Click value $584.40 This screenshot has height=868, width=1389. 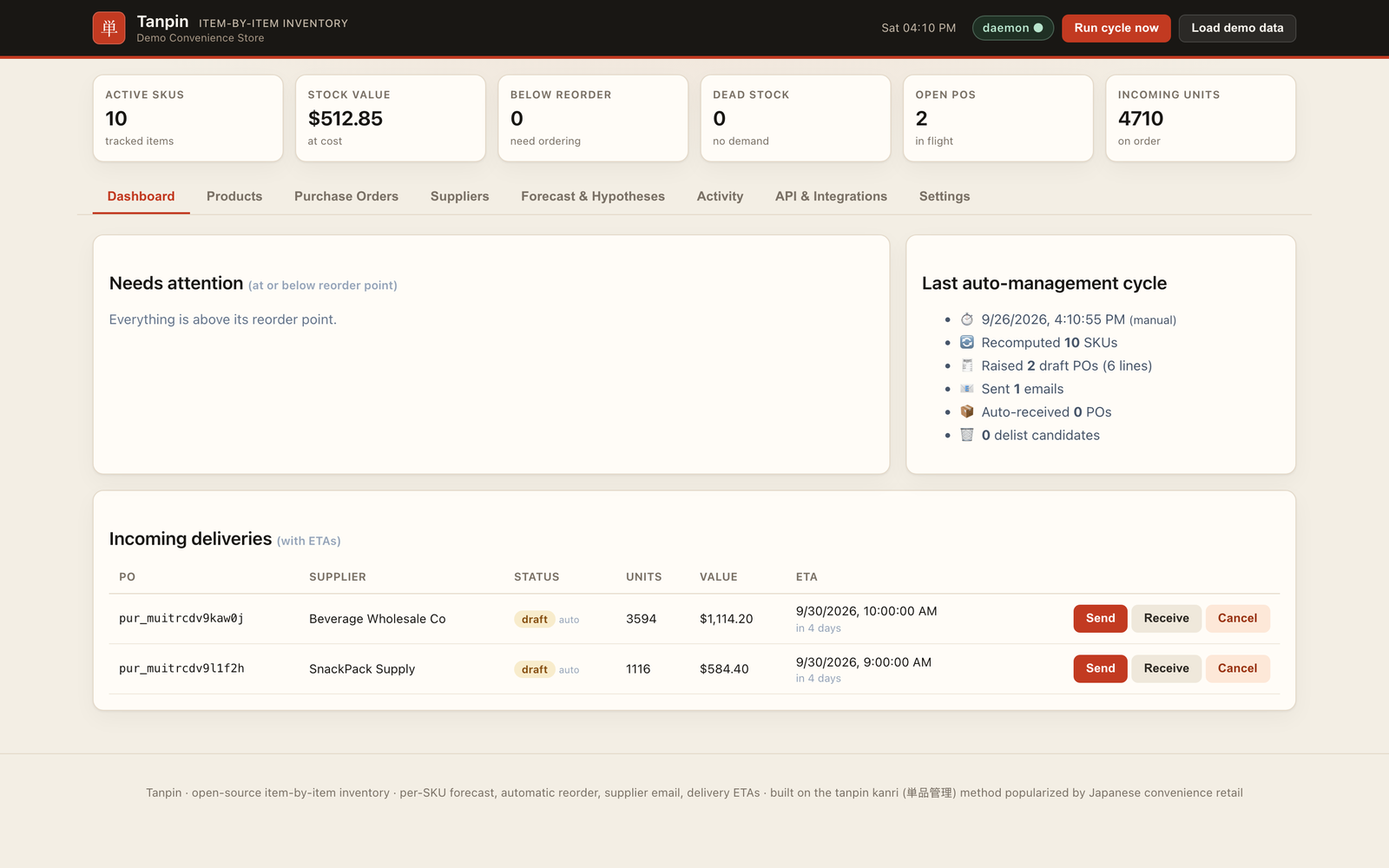pos(724,669)
